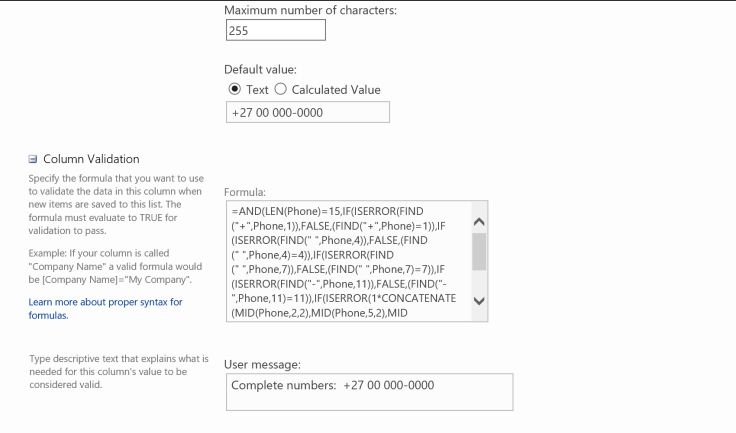Click the User message text box
Viewport: 736px width, 433px height.
click(x=369, y=392)
